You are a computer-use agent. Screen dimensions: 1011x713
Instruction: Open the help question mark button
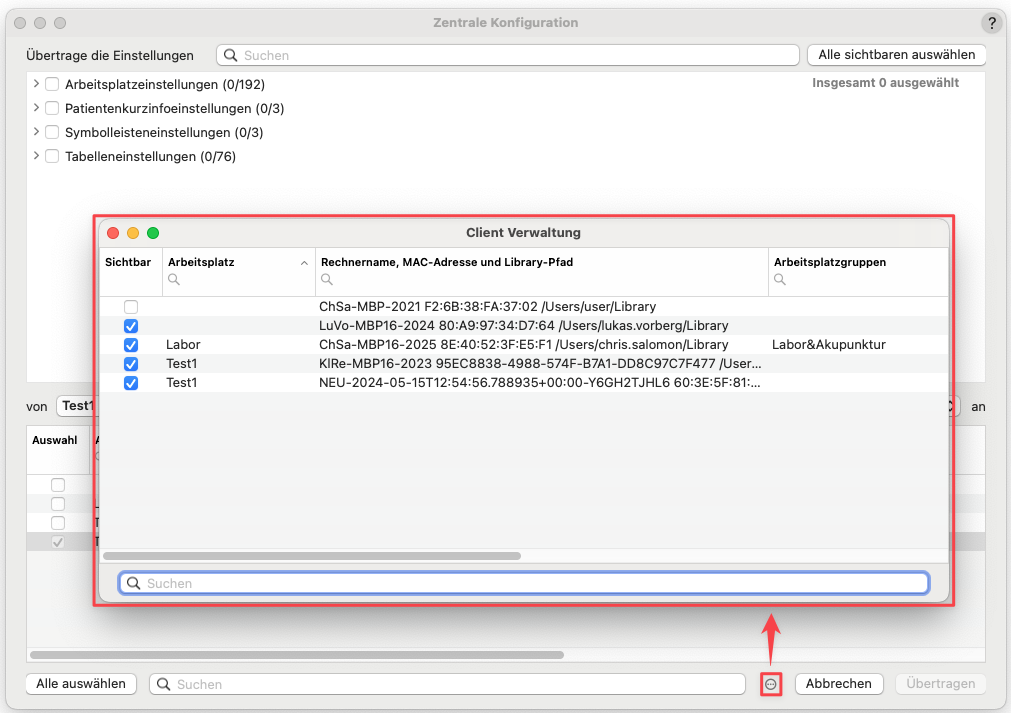(992, 23)
